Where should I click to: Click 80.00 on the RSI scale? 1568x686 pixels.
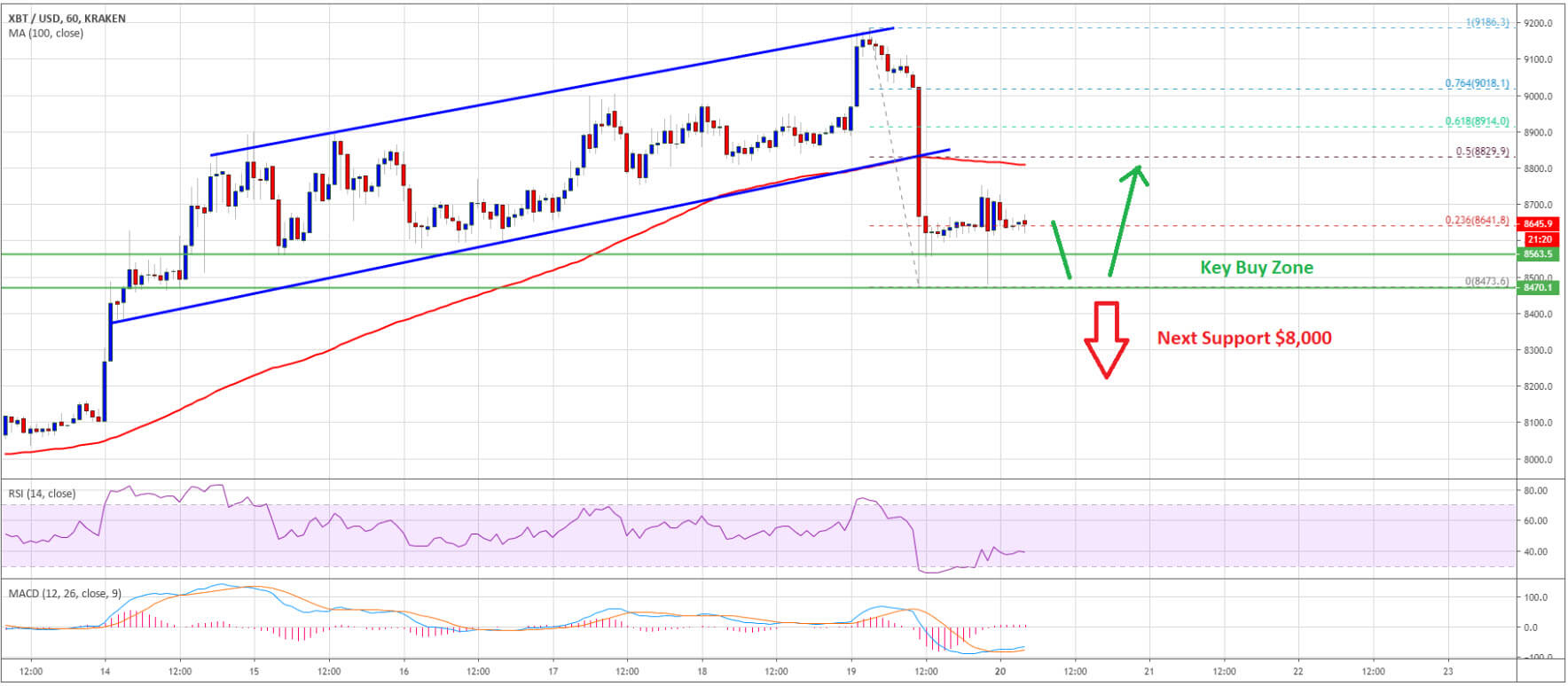pyautogui.click(x=1536, y=490)
